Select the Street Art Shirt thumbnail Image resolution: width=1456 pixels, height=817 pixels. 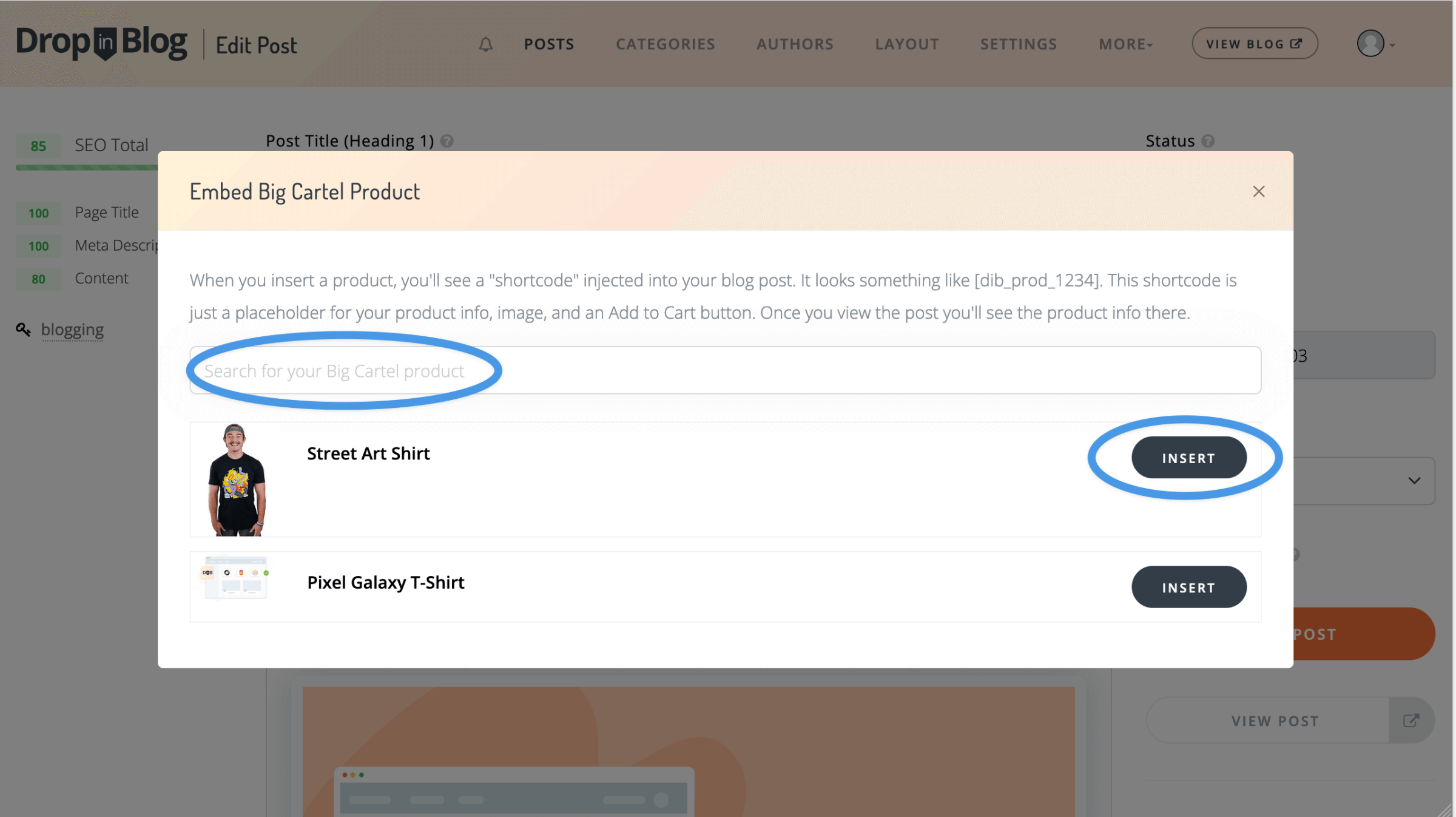click(x=237, y=480)
